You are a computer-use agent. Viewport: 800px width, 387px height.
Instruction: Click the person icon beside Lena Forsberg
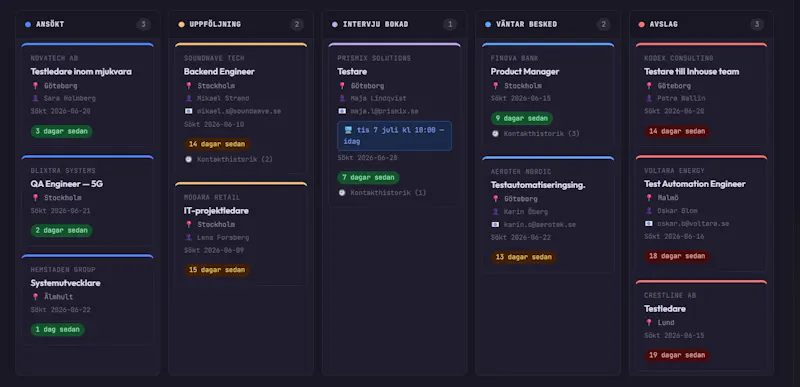pos(189,238)
